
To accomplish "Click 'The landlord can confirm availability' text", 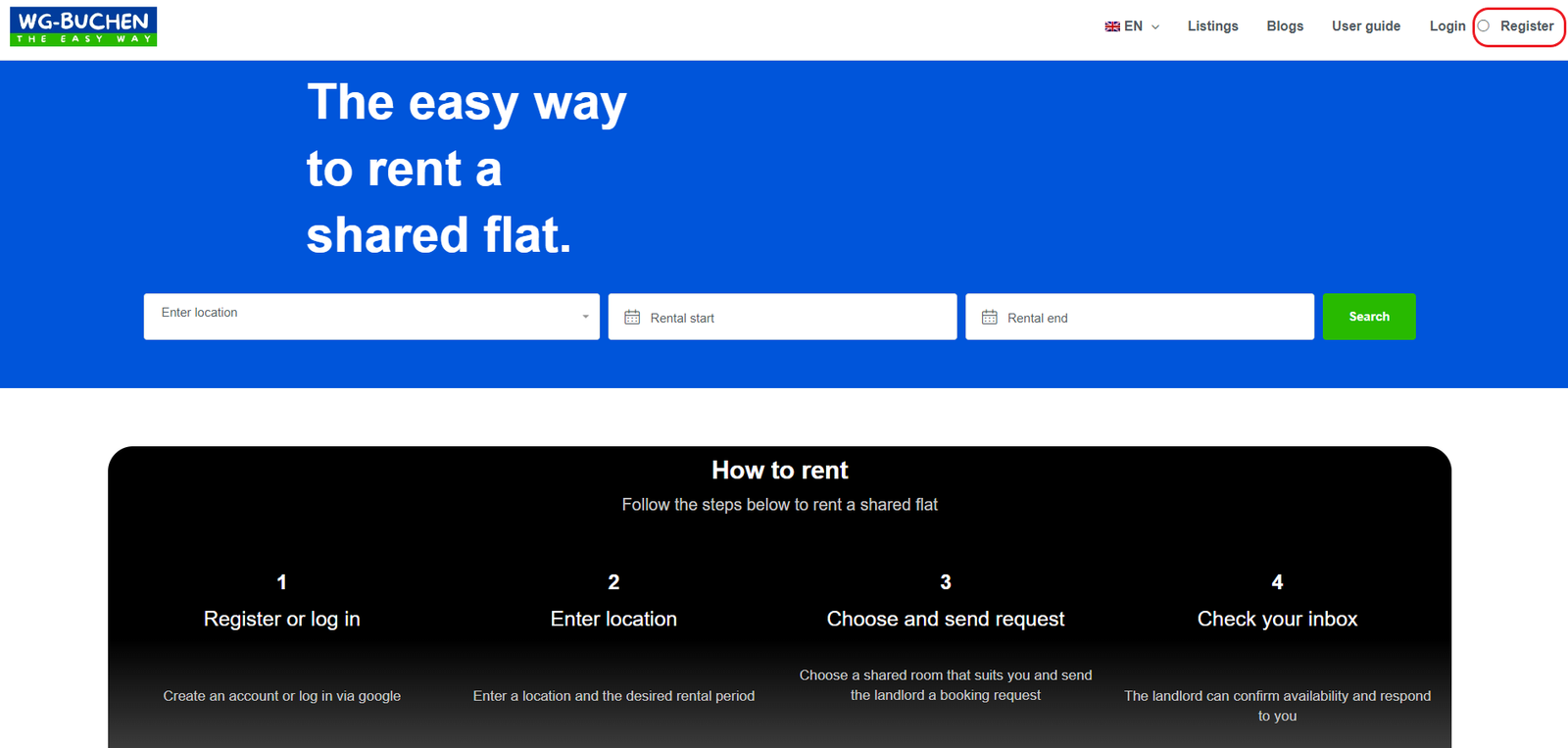I will click(x=1277, y=706).
